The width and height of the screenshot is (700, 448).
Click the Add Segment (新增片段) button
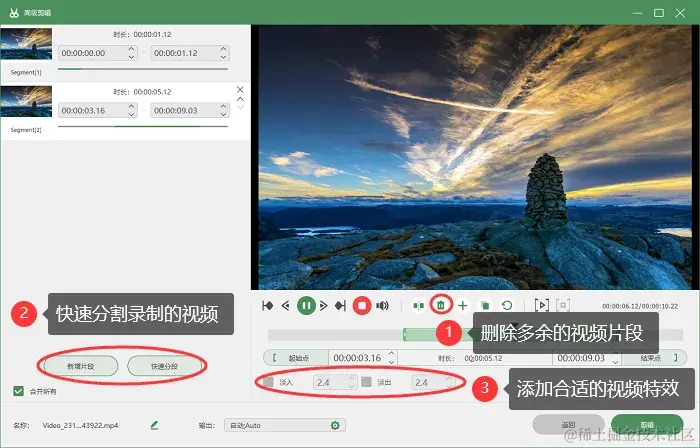click(x=81, y=366)
